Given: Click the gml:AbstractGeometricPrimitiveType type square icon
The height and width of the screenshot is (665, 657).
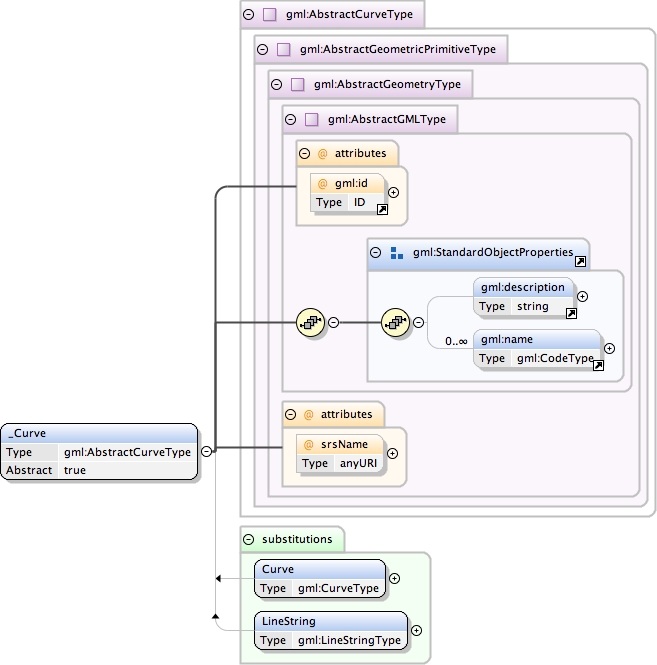Looking at the screenshot, I should 283,50.
